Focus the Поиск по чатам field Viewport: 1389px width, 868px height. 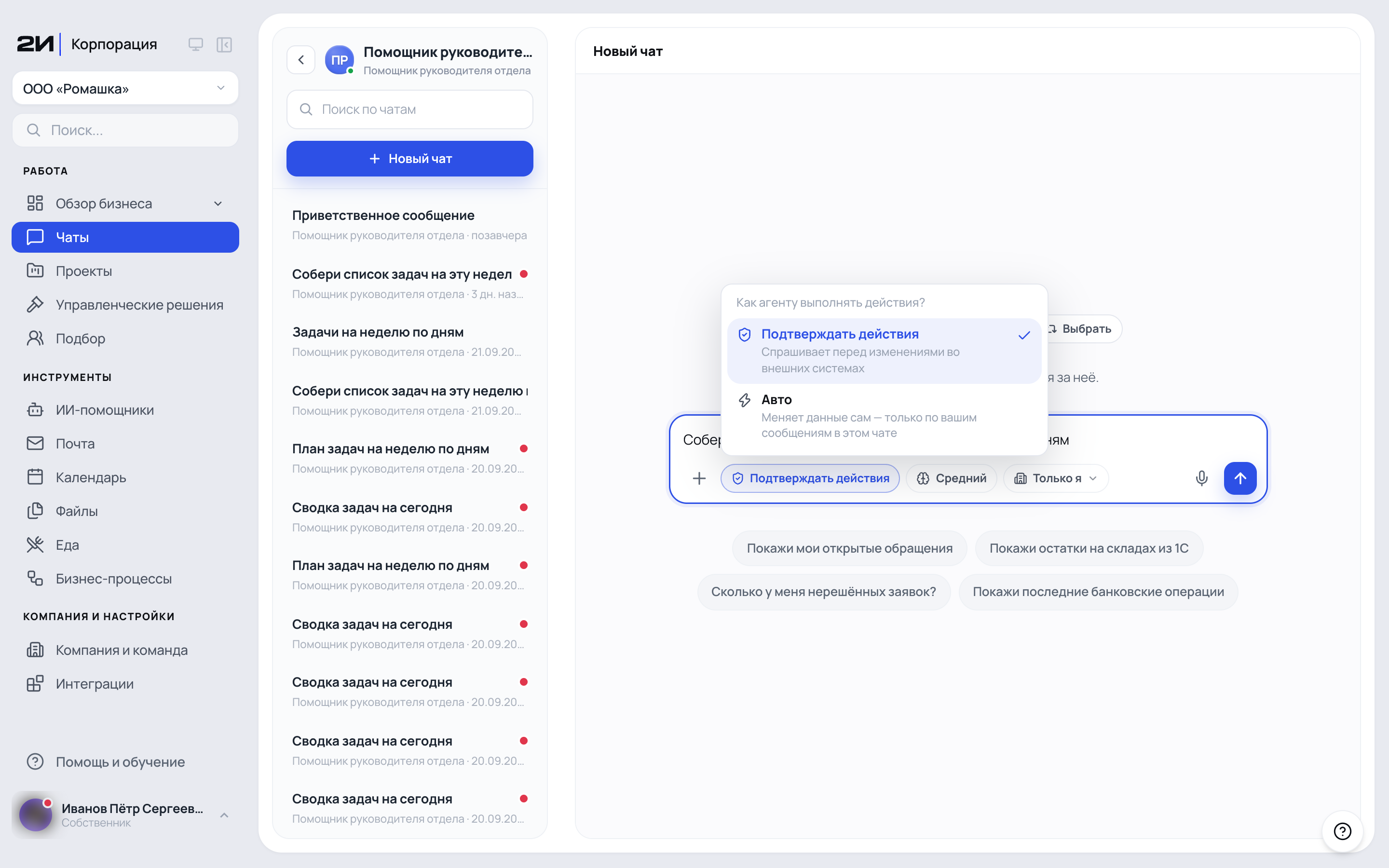[410, 109]
